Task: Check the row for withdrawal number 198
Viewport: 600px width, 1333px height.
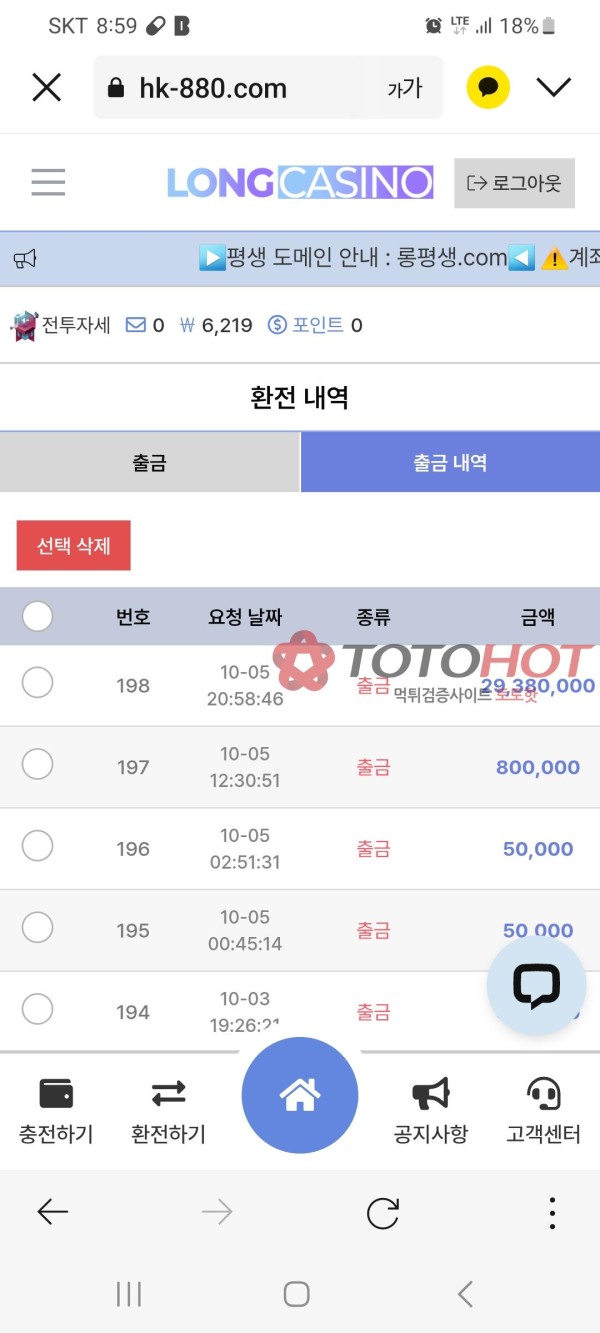Action: tap(37, 684)
